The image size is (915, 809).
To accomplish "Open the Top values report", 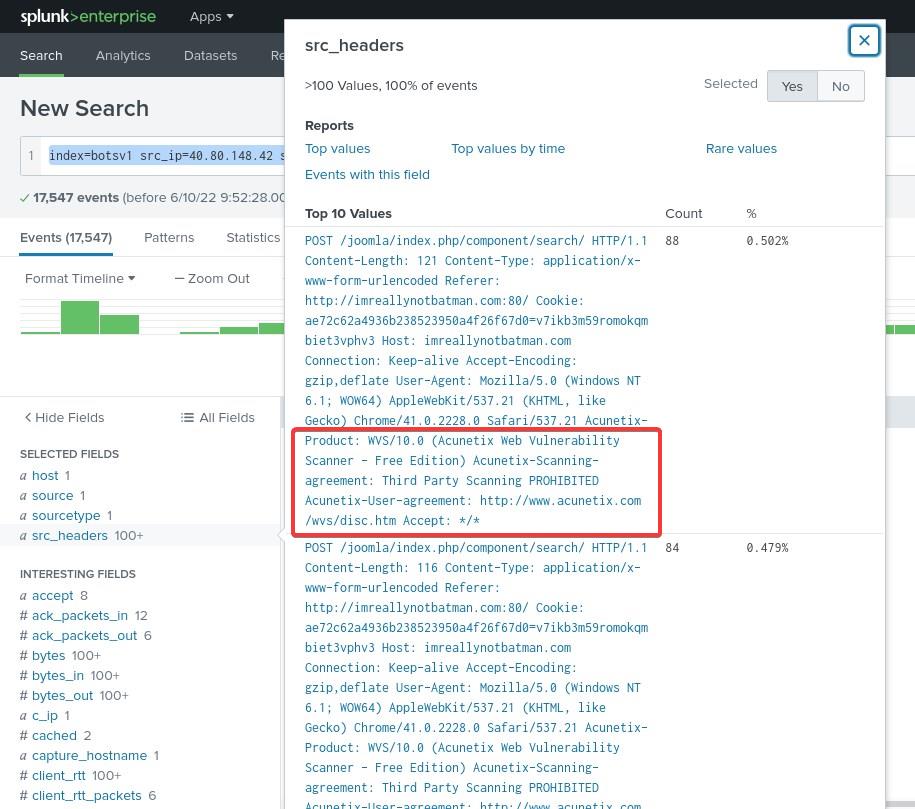I will (x=337, y=149).
